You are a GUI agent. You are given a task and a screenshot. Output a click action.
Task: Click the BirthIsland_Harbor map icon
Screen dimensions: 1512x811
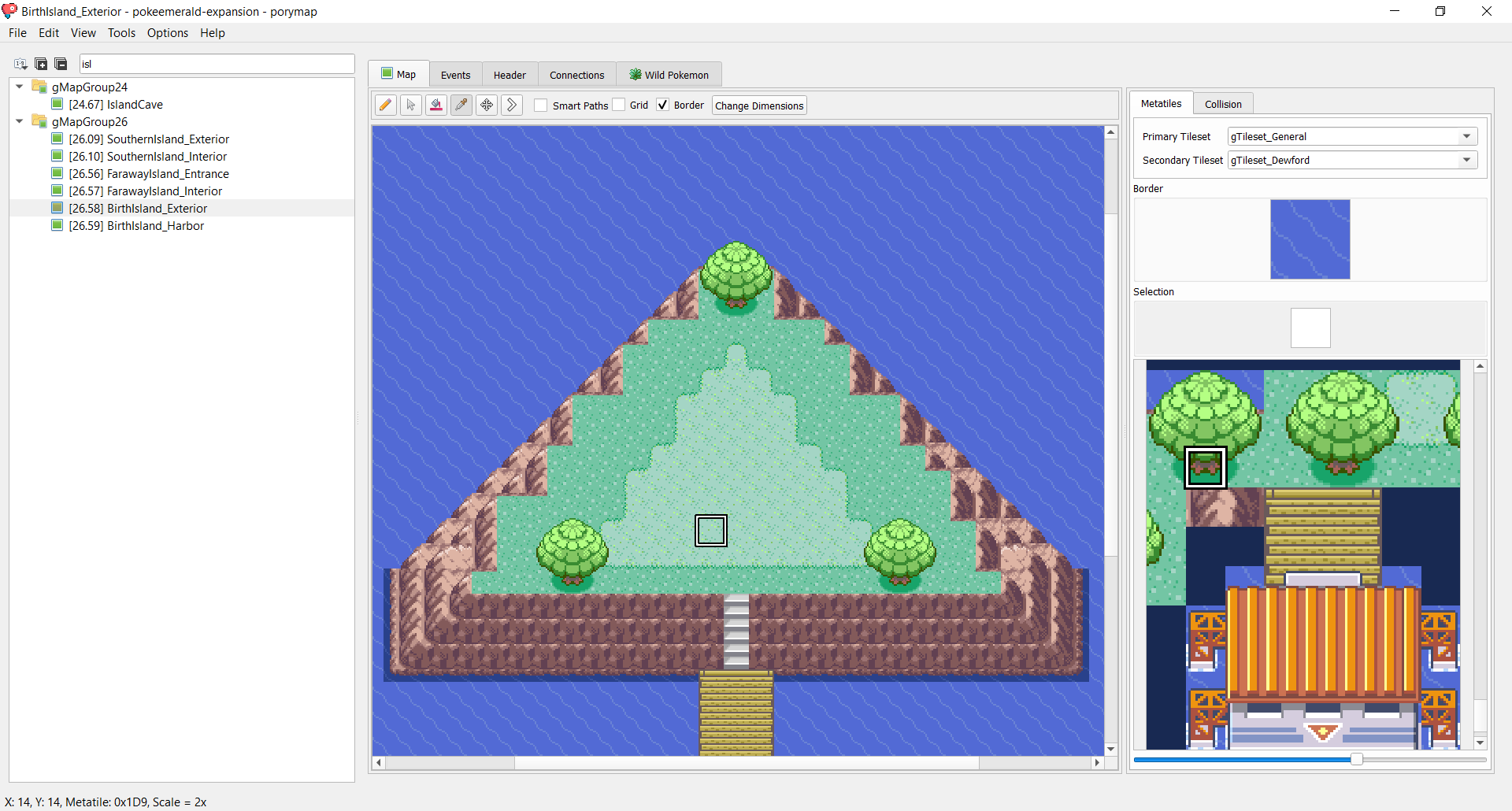[x=57, y=225]
